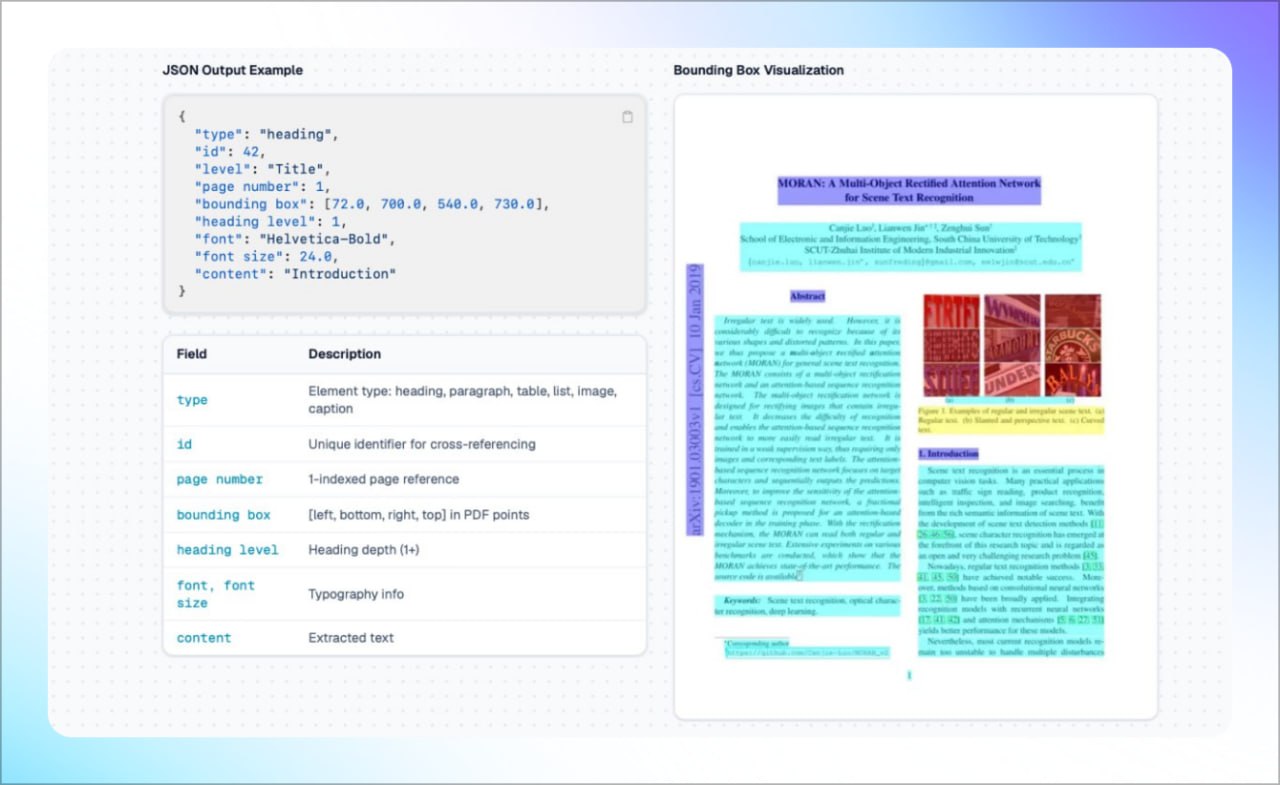Open the GitHub URL in the footnote

807,652
